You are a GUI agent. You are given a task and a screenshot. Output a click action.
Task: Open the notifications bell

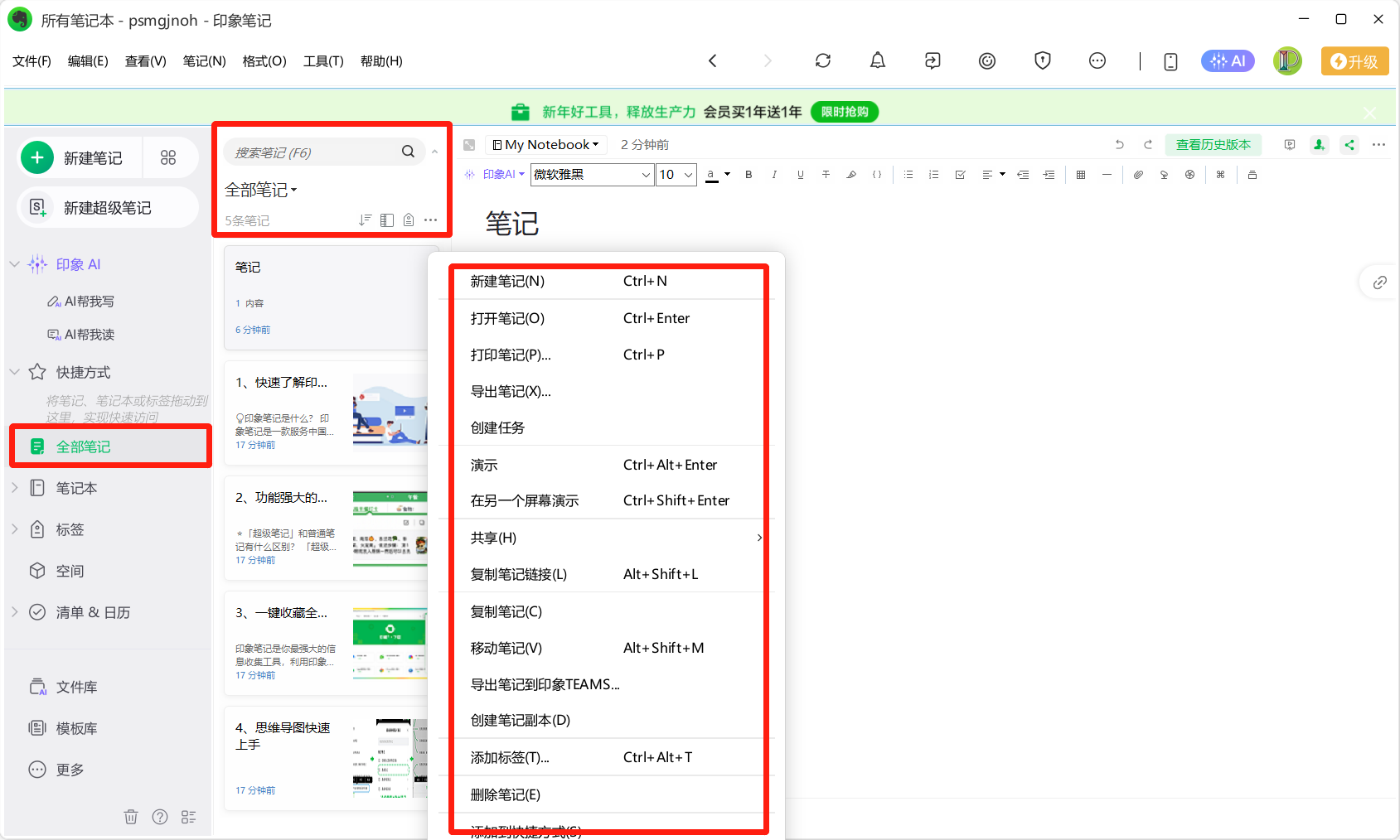(878, 60)
